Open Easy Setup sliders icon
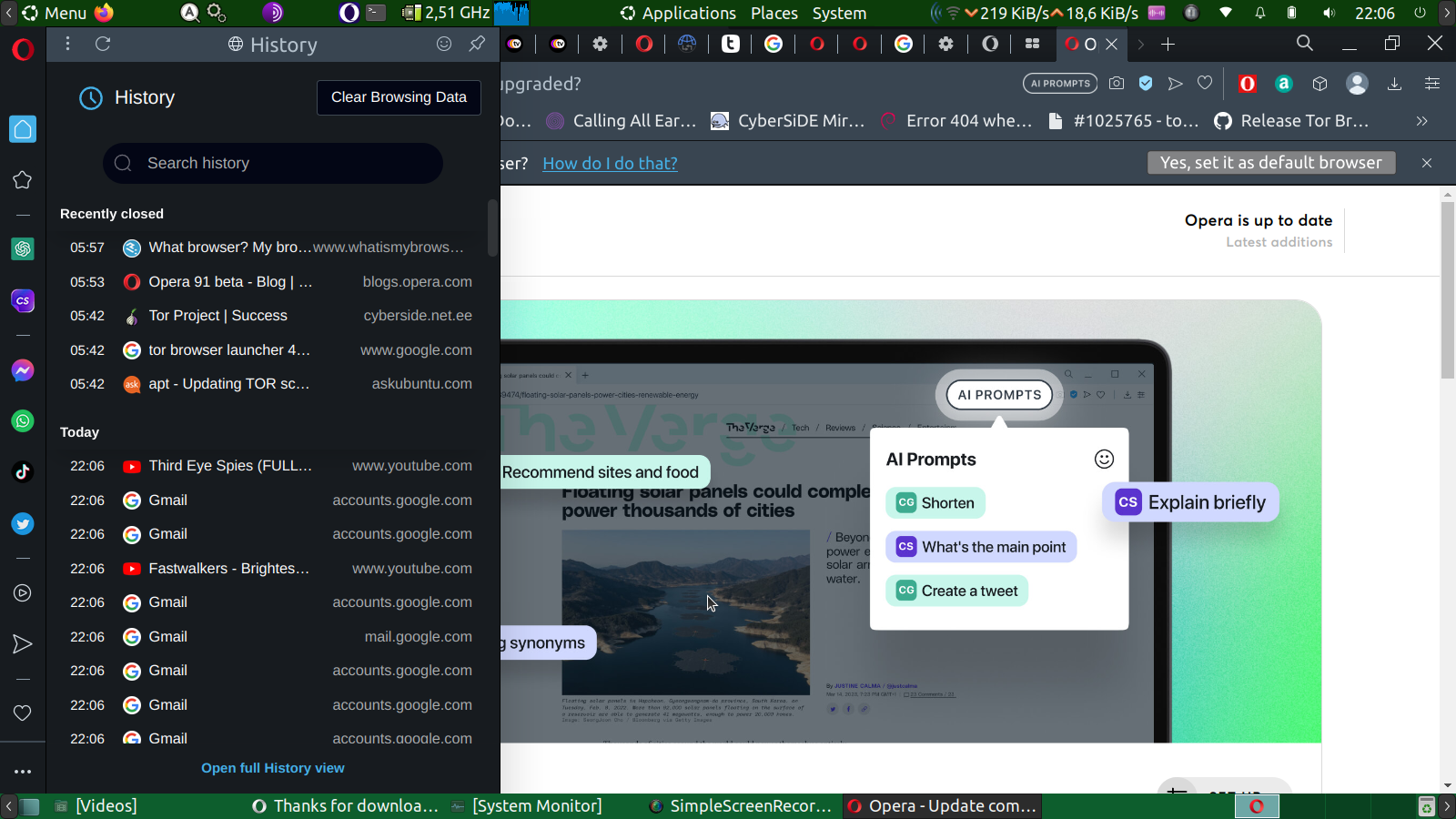The height and width of the screenshot is (819, 1456). pos(1432,84)
